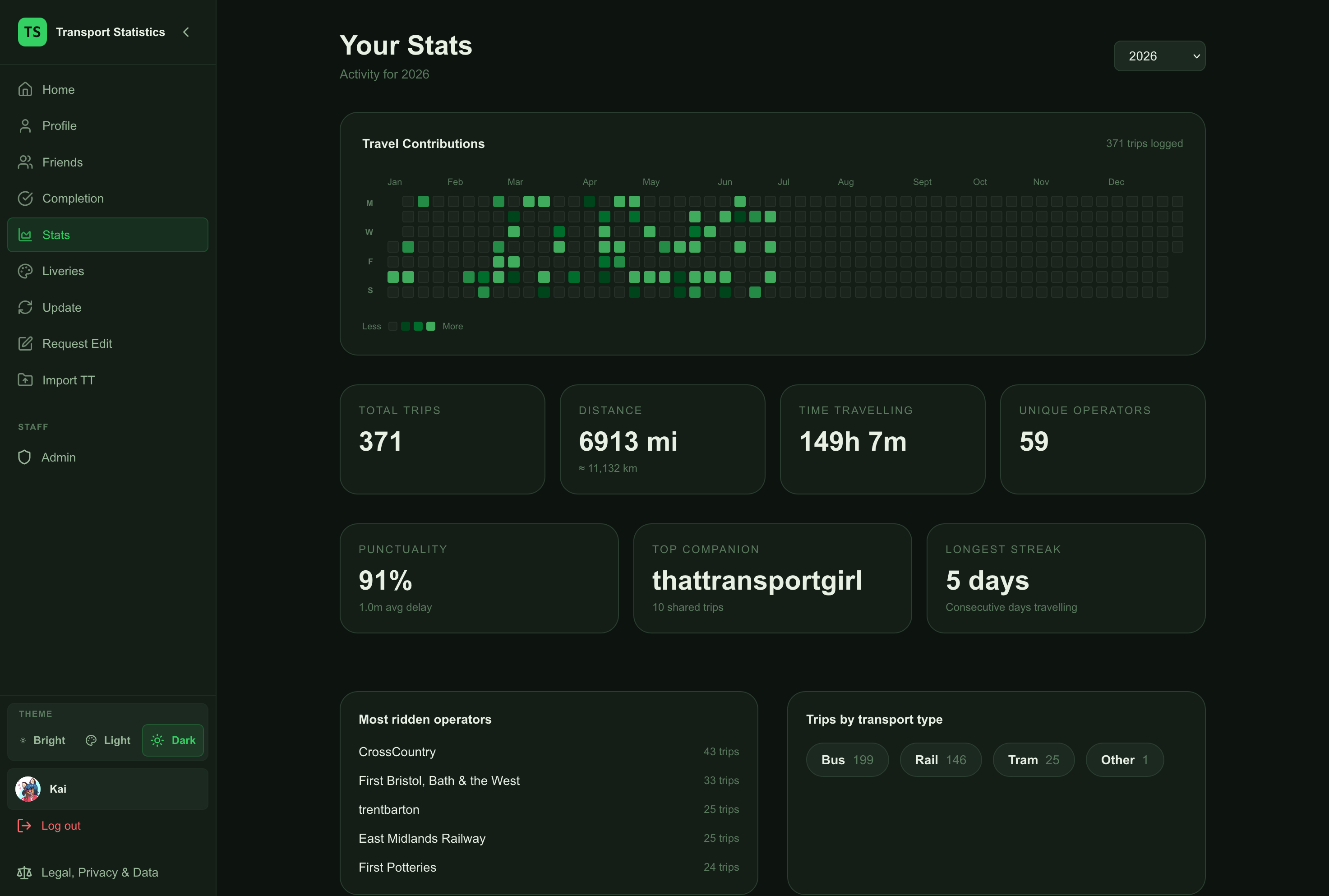Click the Unique Operators 59 value
1329x896 pixels.
click(1034, 441)
